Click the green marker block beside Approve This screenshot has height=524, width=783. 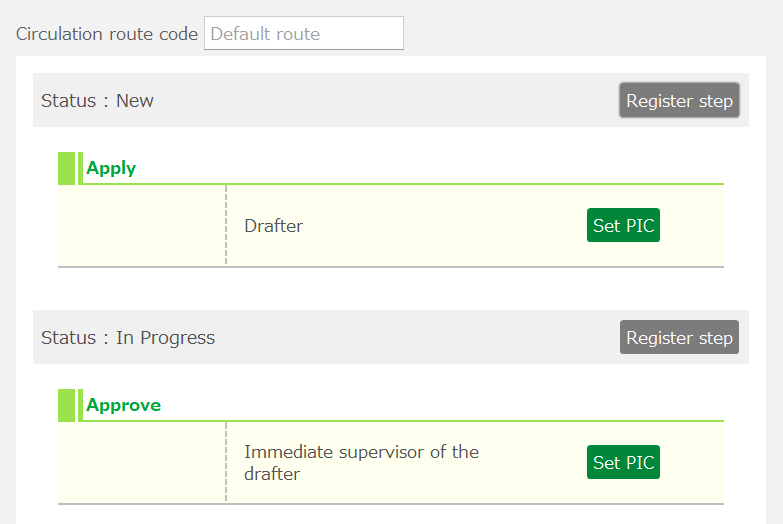click(66, 405)
